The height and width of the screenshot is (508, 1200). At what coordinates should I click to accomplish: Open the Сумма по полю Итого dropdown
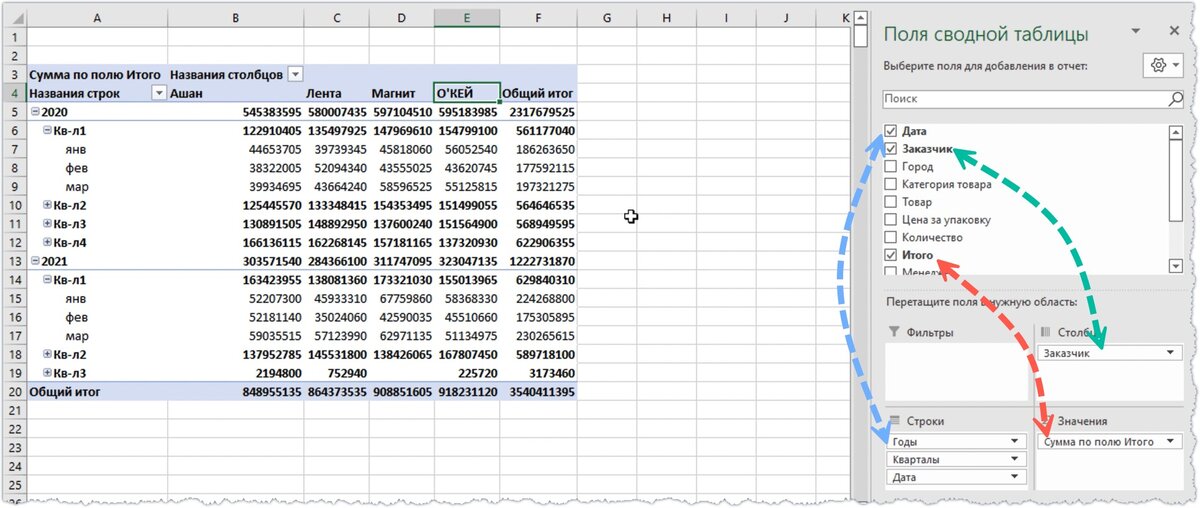1171,441
